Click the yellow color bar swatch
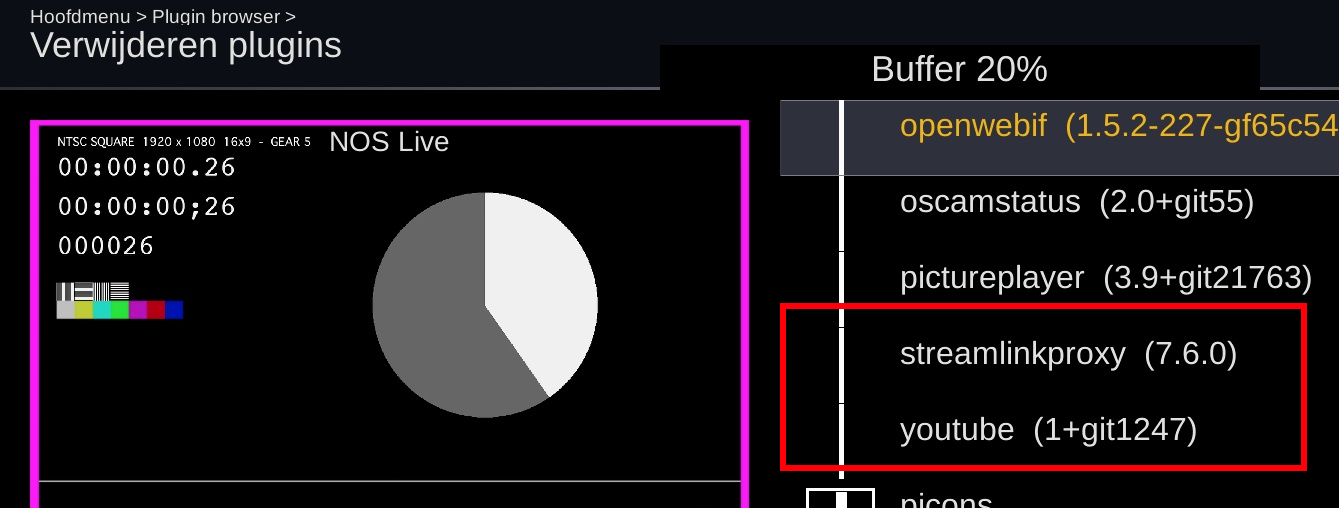Screen dimensions: 1339x508 coord(84,310)
